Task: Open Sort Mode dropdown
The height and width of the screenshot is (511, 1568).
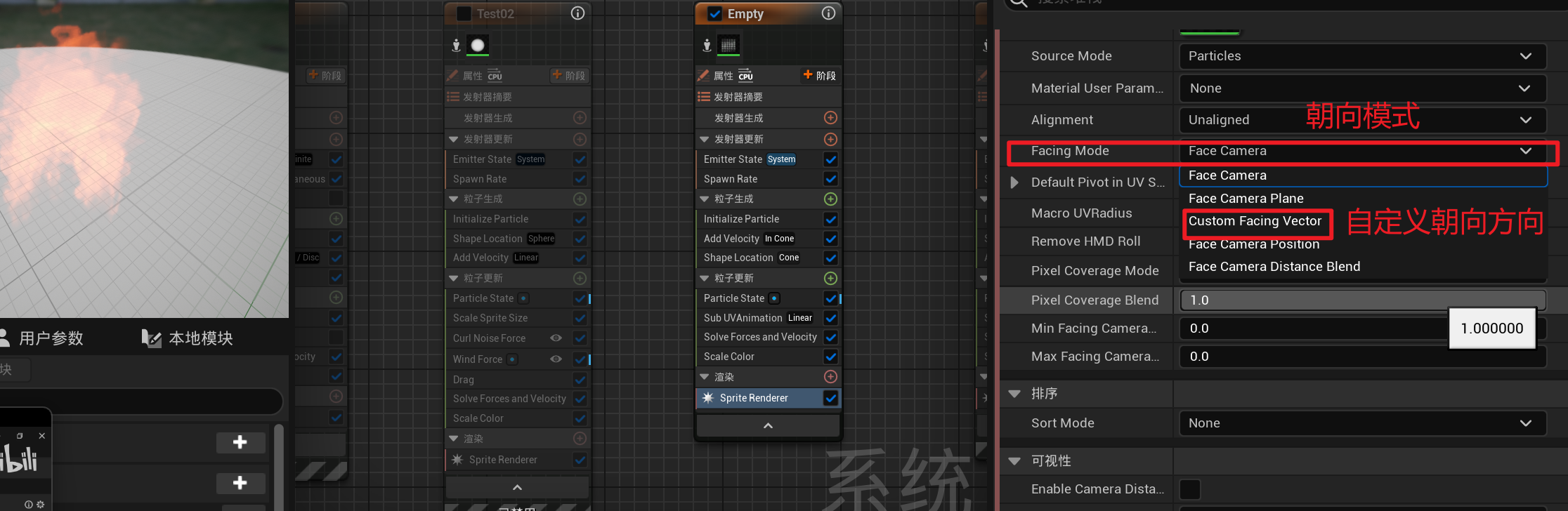Action: (x=1363, y=423)
